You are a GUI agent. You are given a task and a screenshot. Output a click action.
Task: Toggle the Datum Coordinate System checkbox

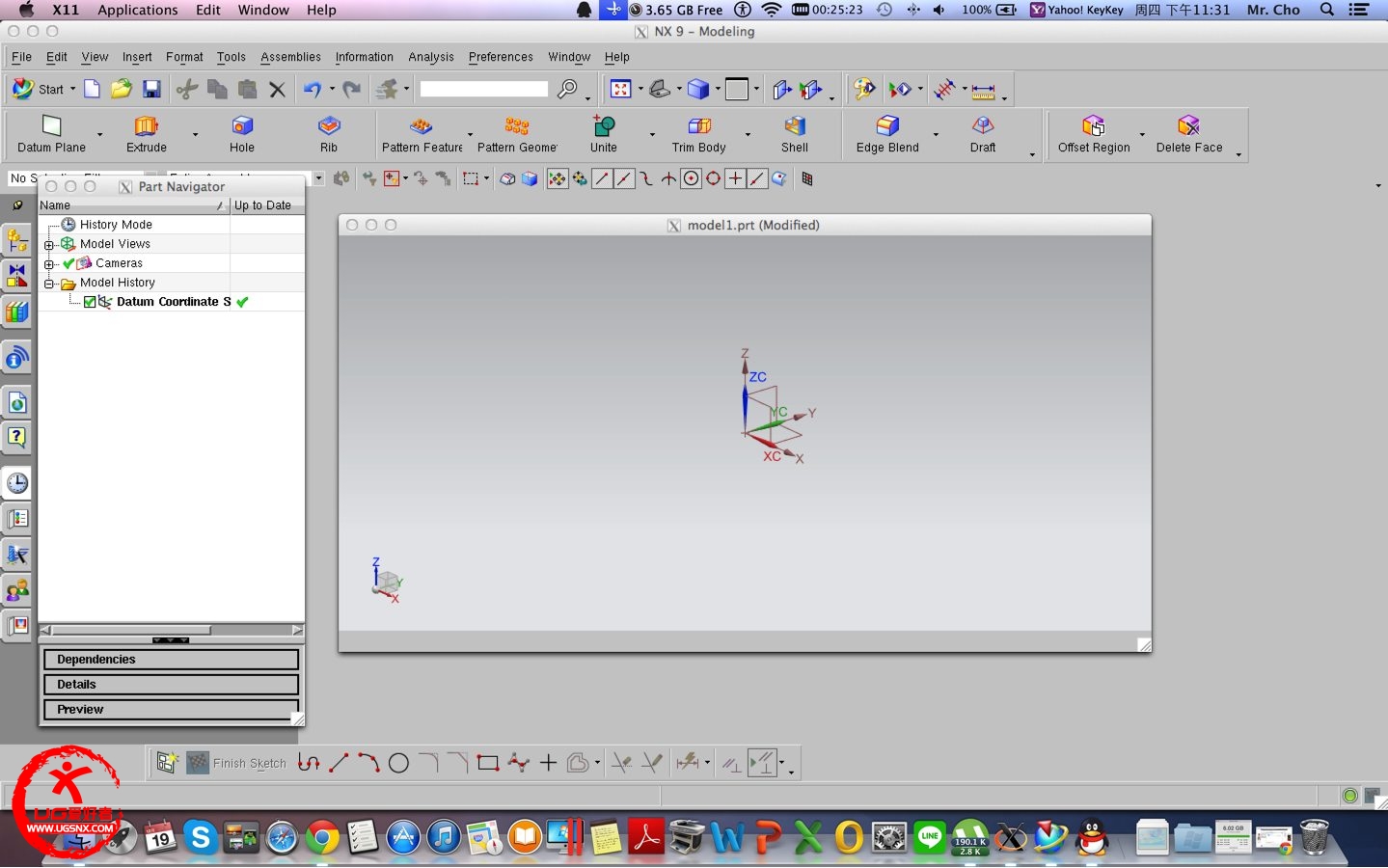pos(90,302)
